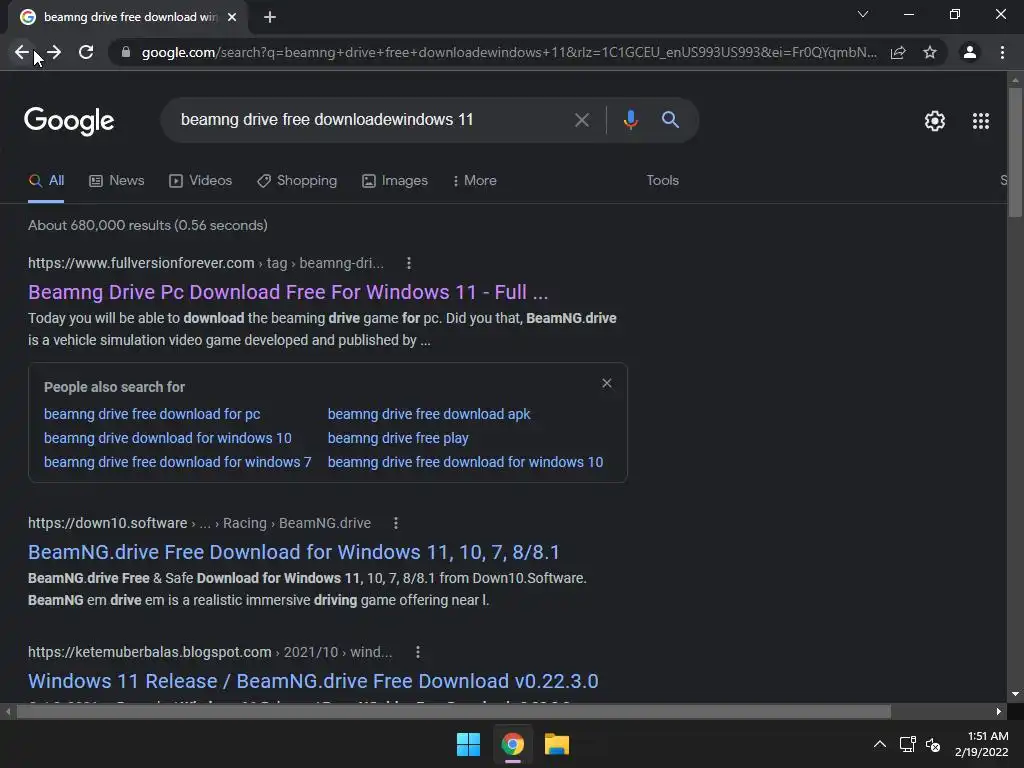Go back with the browser back arrow
The width and height of the screenshot is (1024, 768).
coord(21,52)
